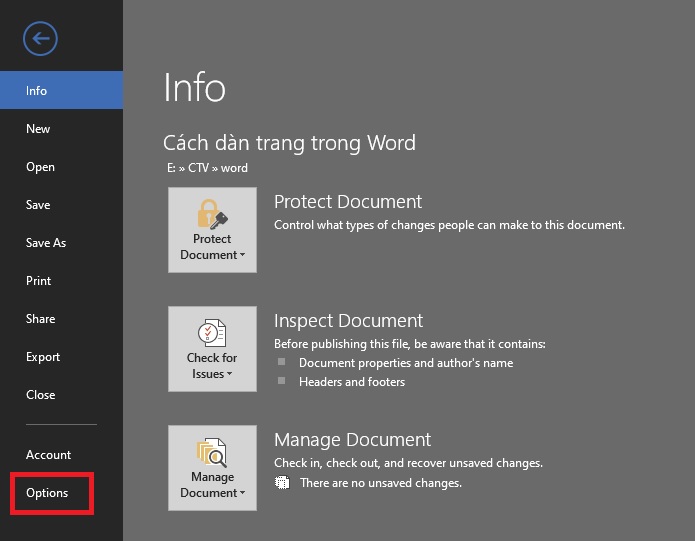
Task: Open the Account page
Action: tap(48, 455)
